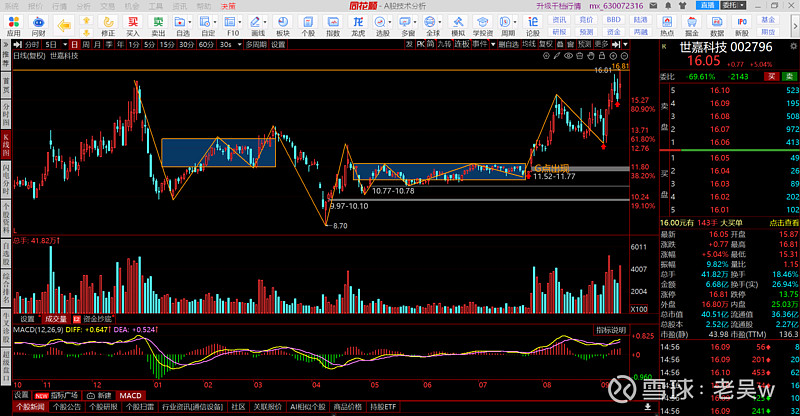
Task: Expand the 30s period dropdown arrow
Action: 239,45
